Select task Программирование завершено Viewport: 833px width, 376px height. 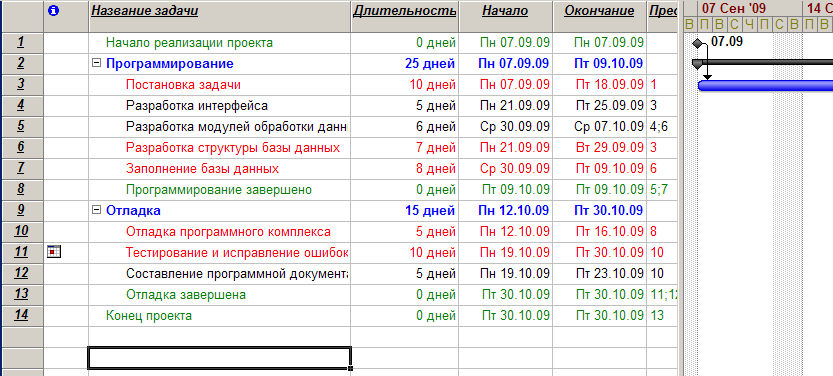pos(219,190)
